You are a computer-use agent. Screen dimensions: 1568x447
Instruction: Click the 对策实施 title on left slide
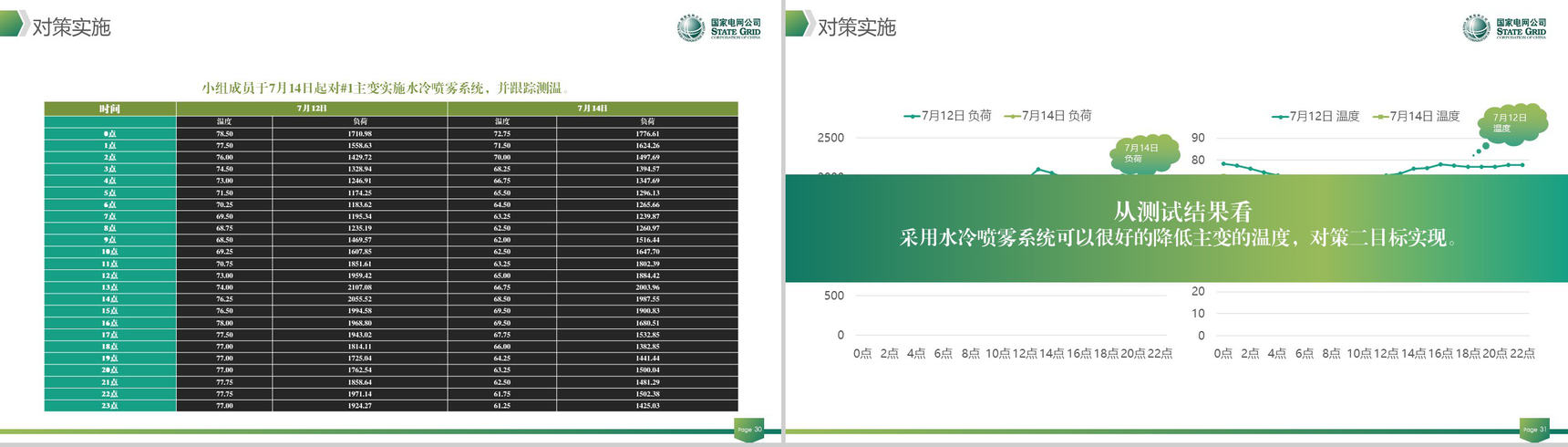coord(71,27)
